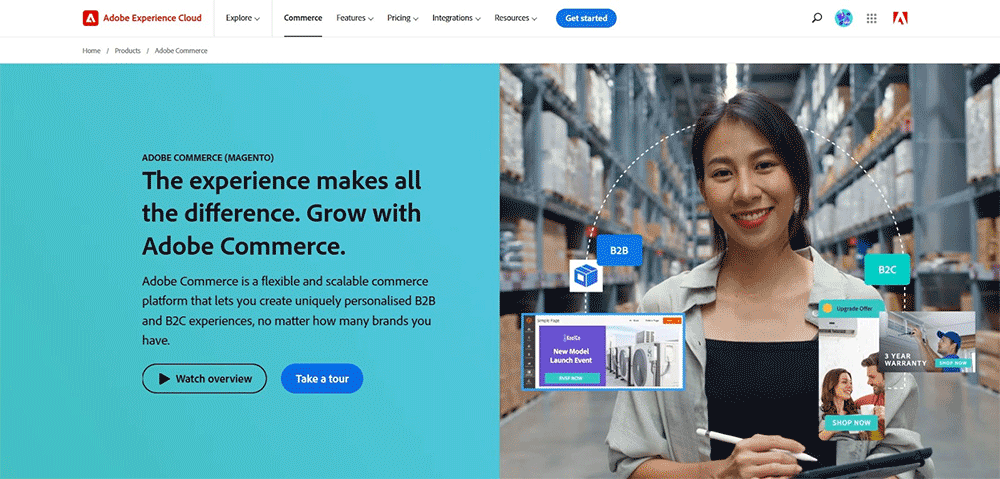Open the Resources dropdown menu
Screen dimensions: 1000x479
516,18
